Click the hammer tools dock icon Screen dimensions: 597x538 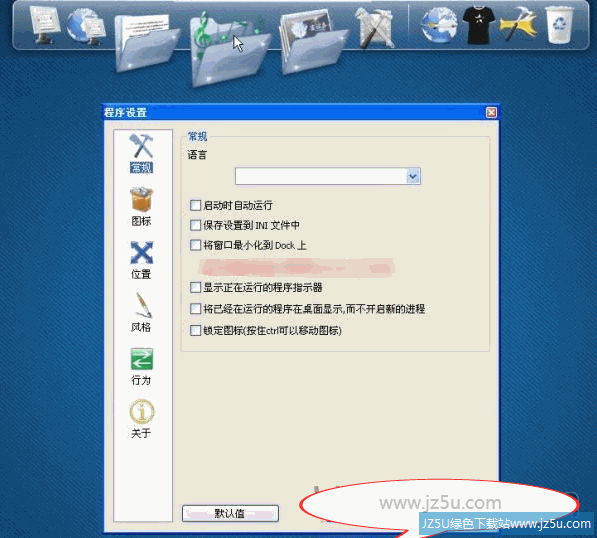coord(374,28)
